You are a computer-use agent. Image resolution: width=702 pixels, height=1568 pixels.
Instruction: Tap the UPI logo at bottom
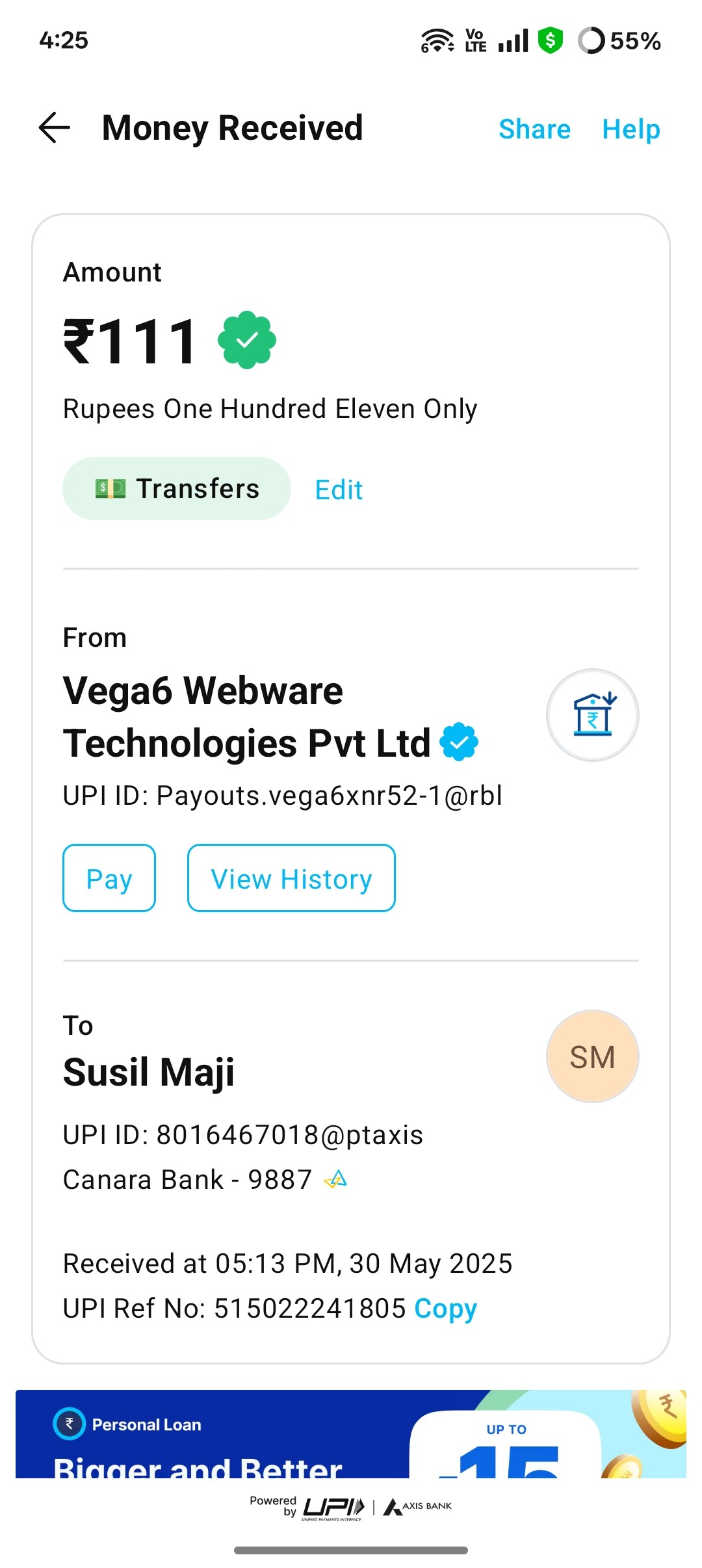coord(333,1508)
